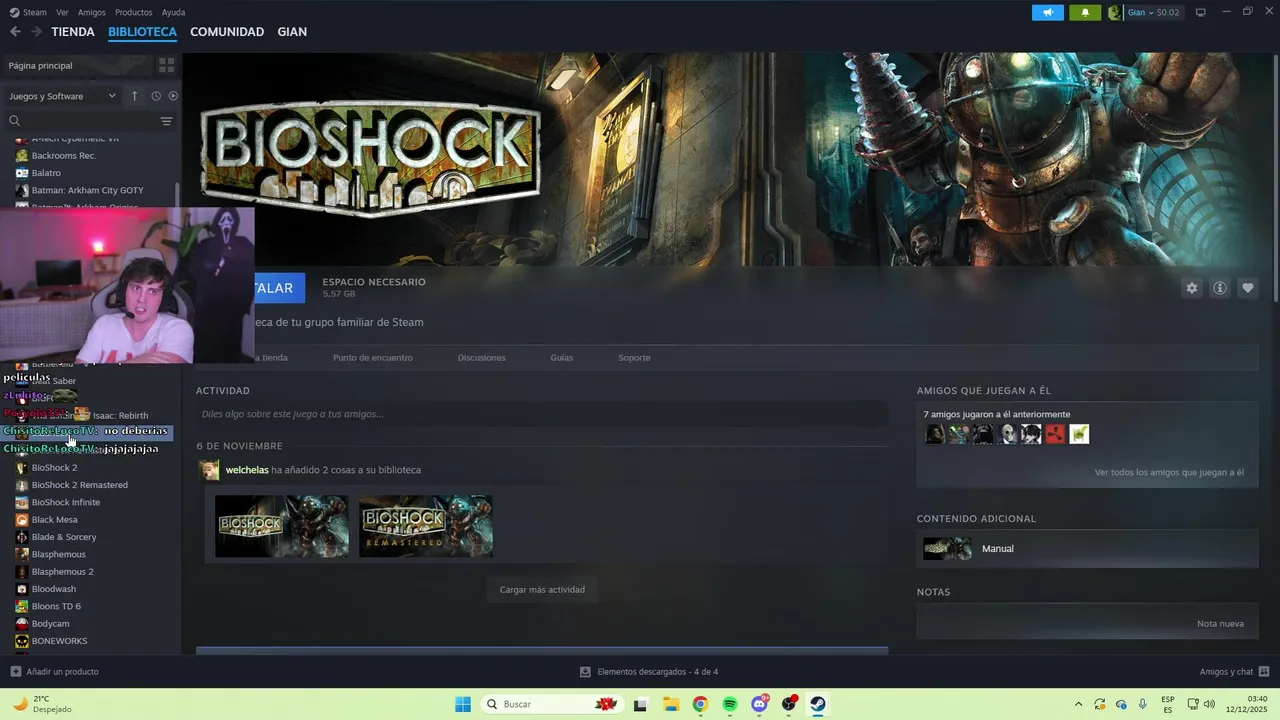Select Balatro in game list

pyautogui.click(x=46, y=173)
